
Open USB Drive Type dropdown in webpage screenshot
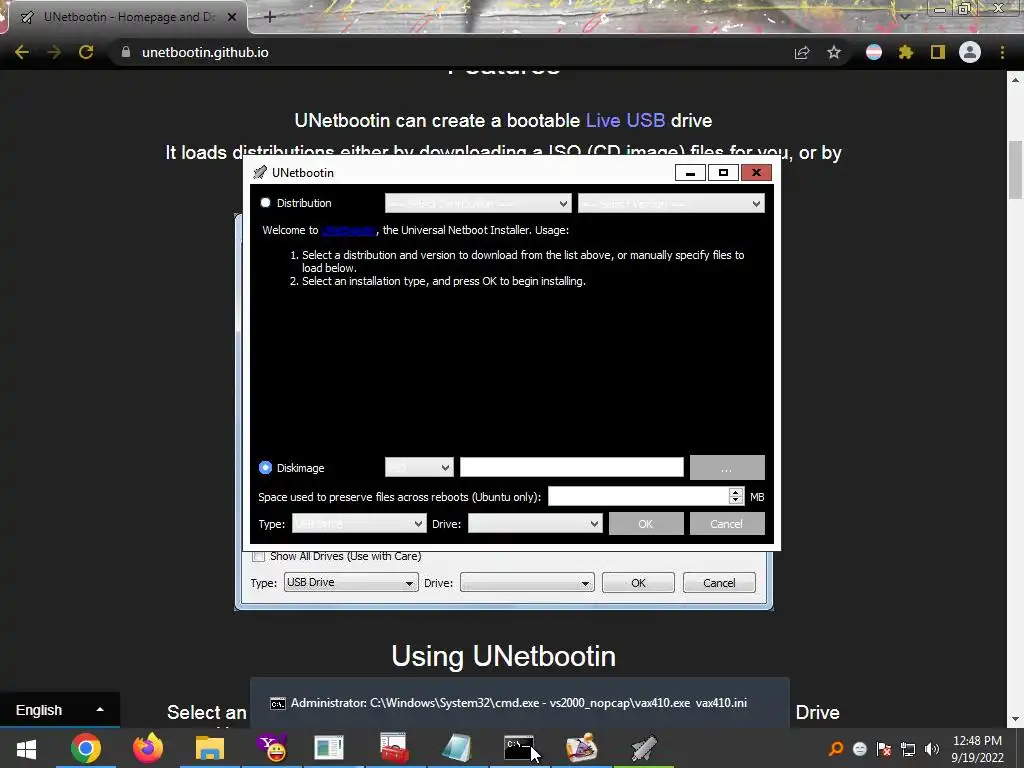tap(351, 583)
